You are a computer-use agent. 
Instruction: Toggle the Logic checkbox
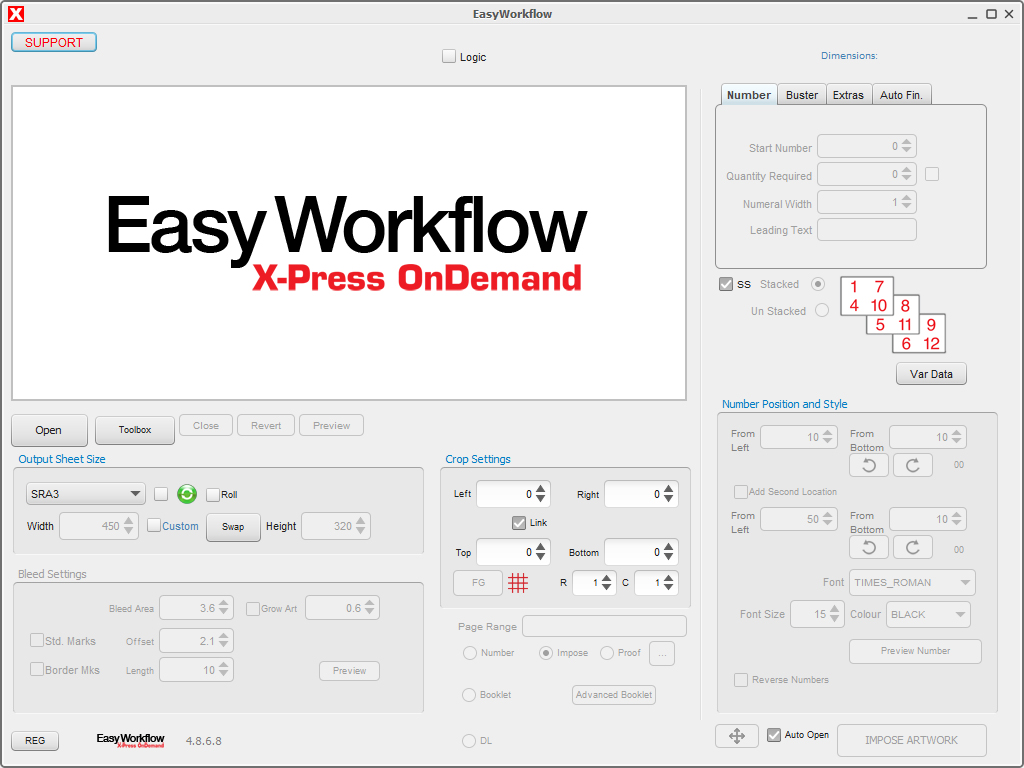click(449, 57)
